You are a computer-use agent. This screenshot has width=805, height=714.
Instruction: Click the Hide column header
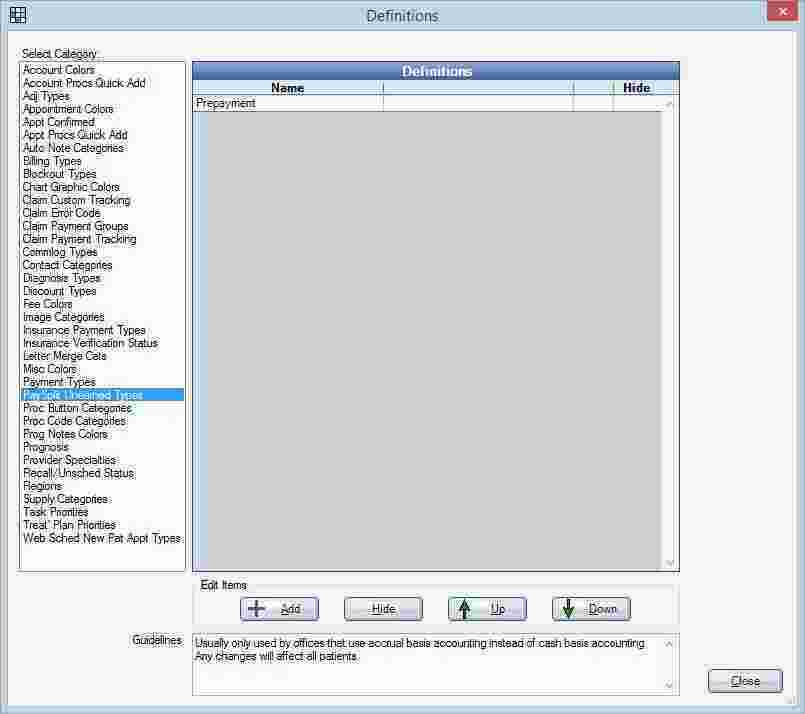pos(636,88)
